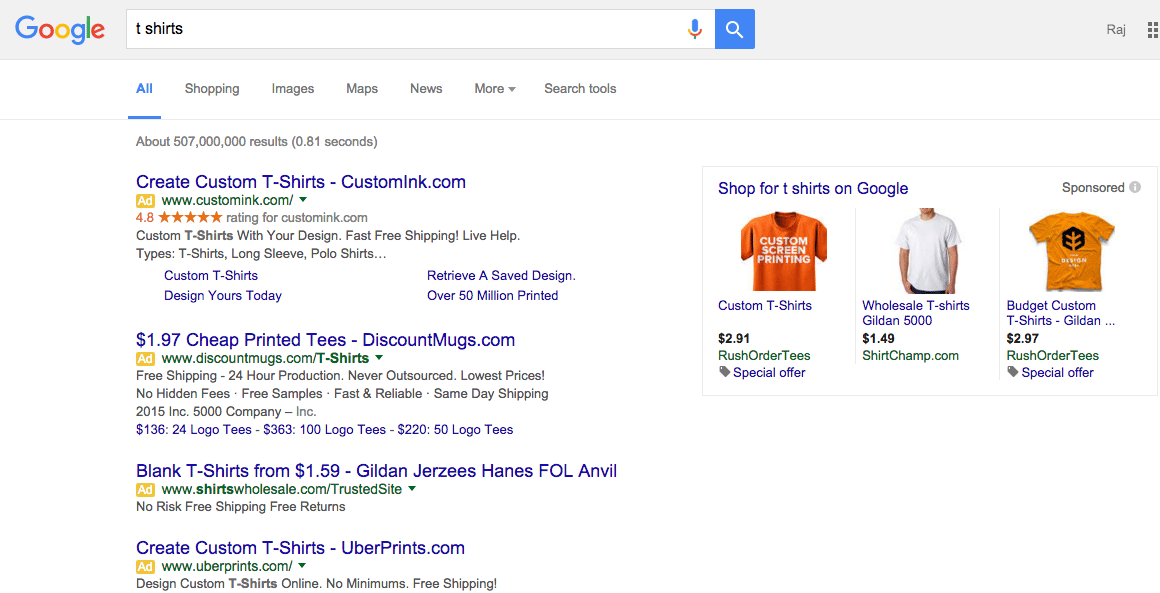Click Retrieve A Saved Design sitelink
The height and width of the screenshot is (593, 1160).
(x=502, y=276)
